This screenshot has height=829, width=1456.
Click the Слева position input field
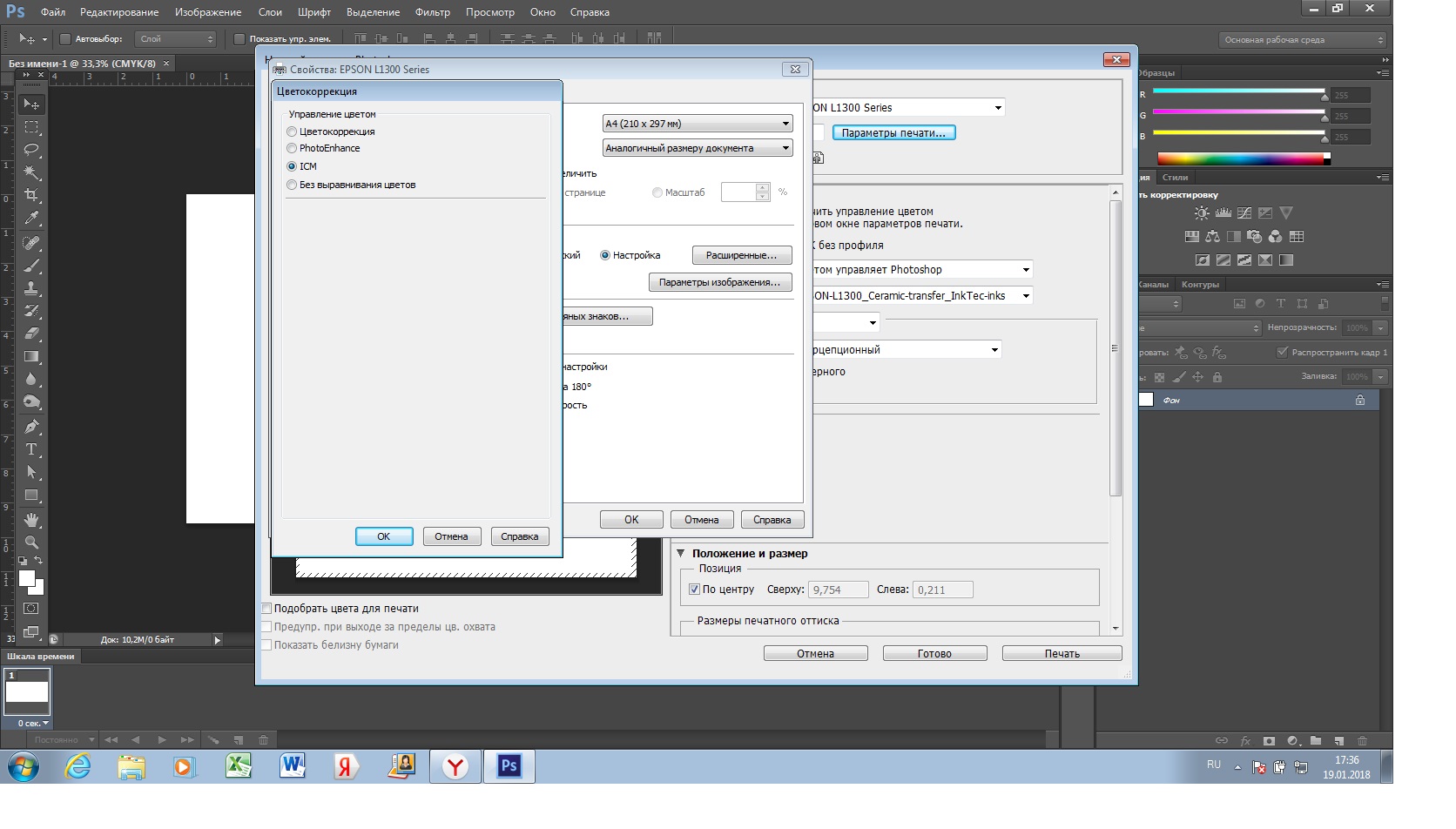coord(943,590)
